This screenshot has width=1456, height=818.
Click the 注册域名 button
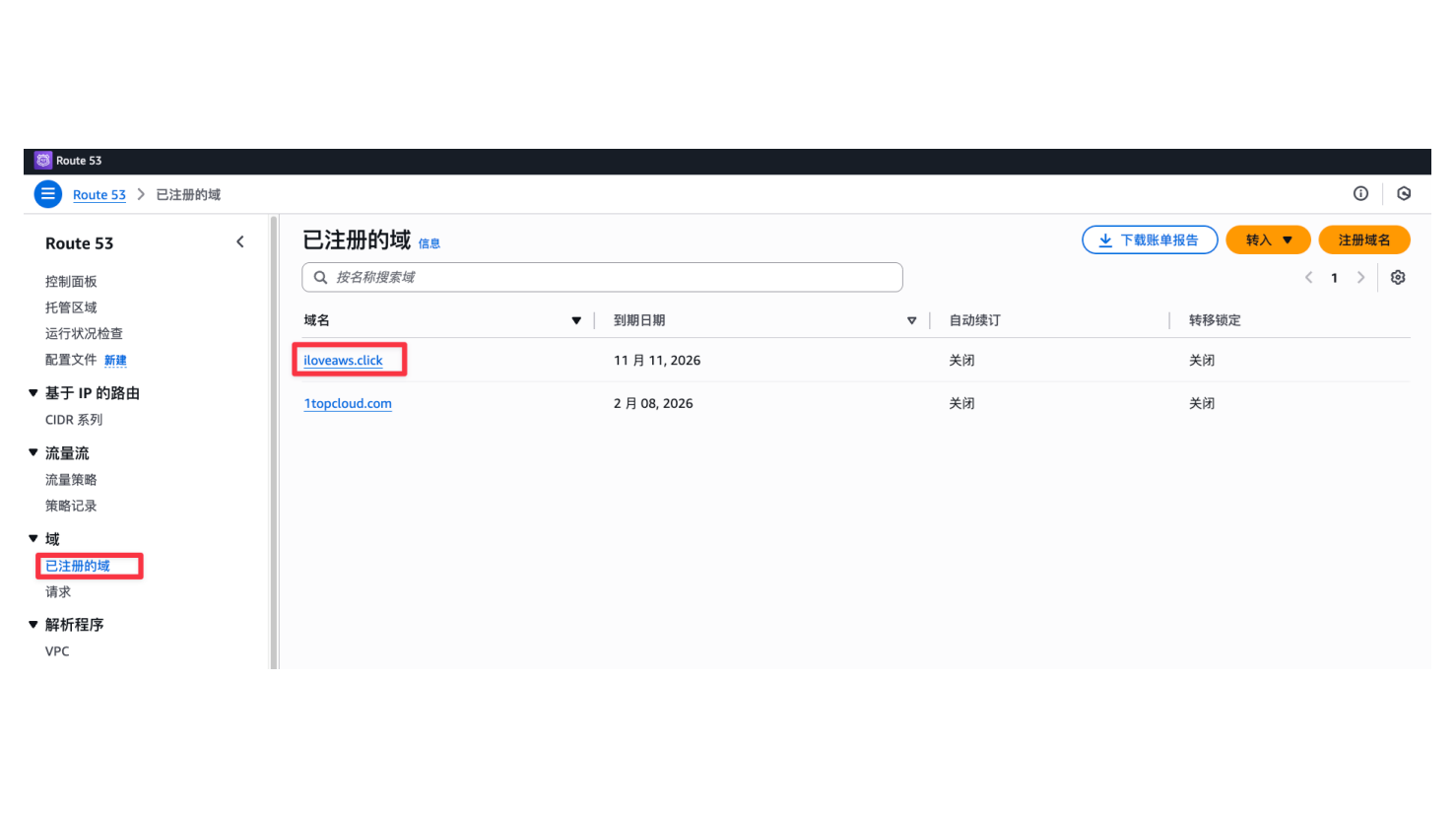pos(1363,240)
